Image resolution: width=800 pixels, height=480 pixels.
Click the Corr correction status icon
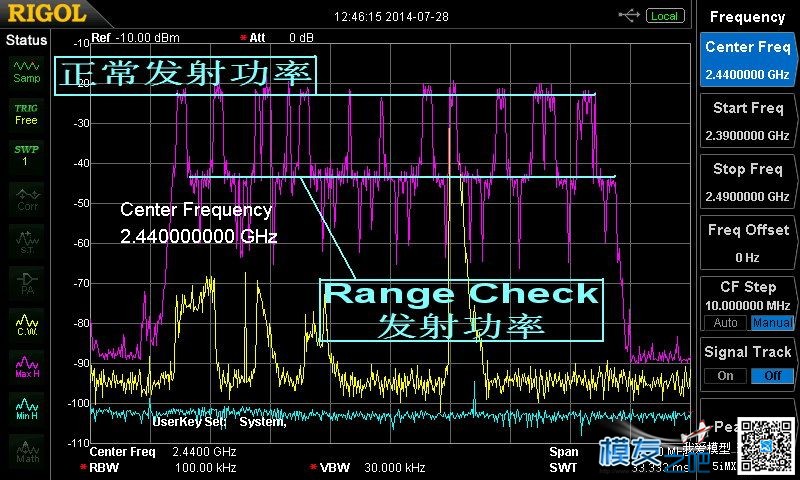point(27,198)
